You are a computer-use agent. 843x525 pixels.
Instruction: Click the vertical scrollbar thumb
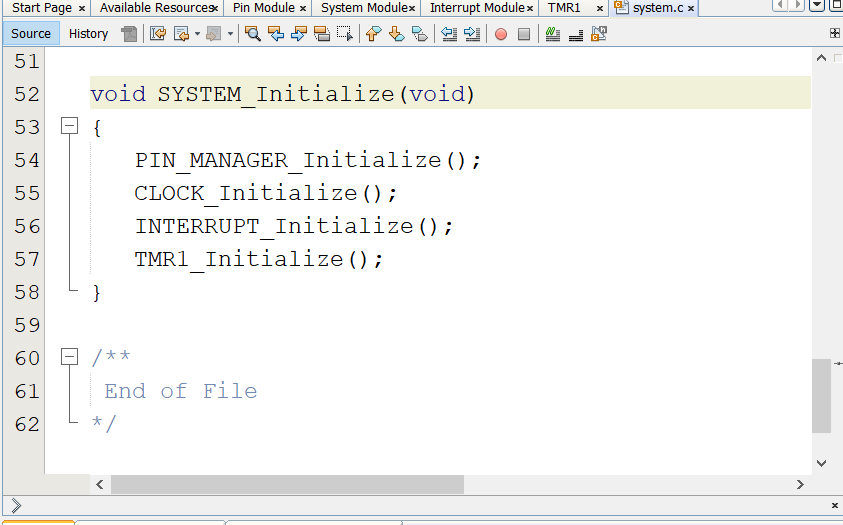[821, 395]
